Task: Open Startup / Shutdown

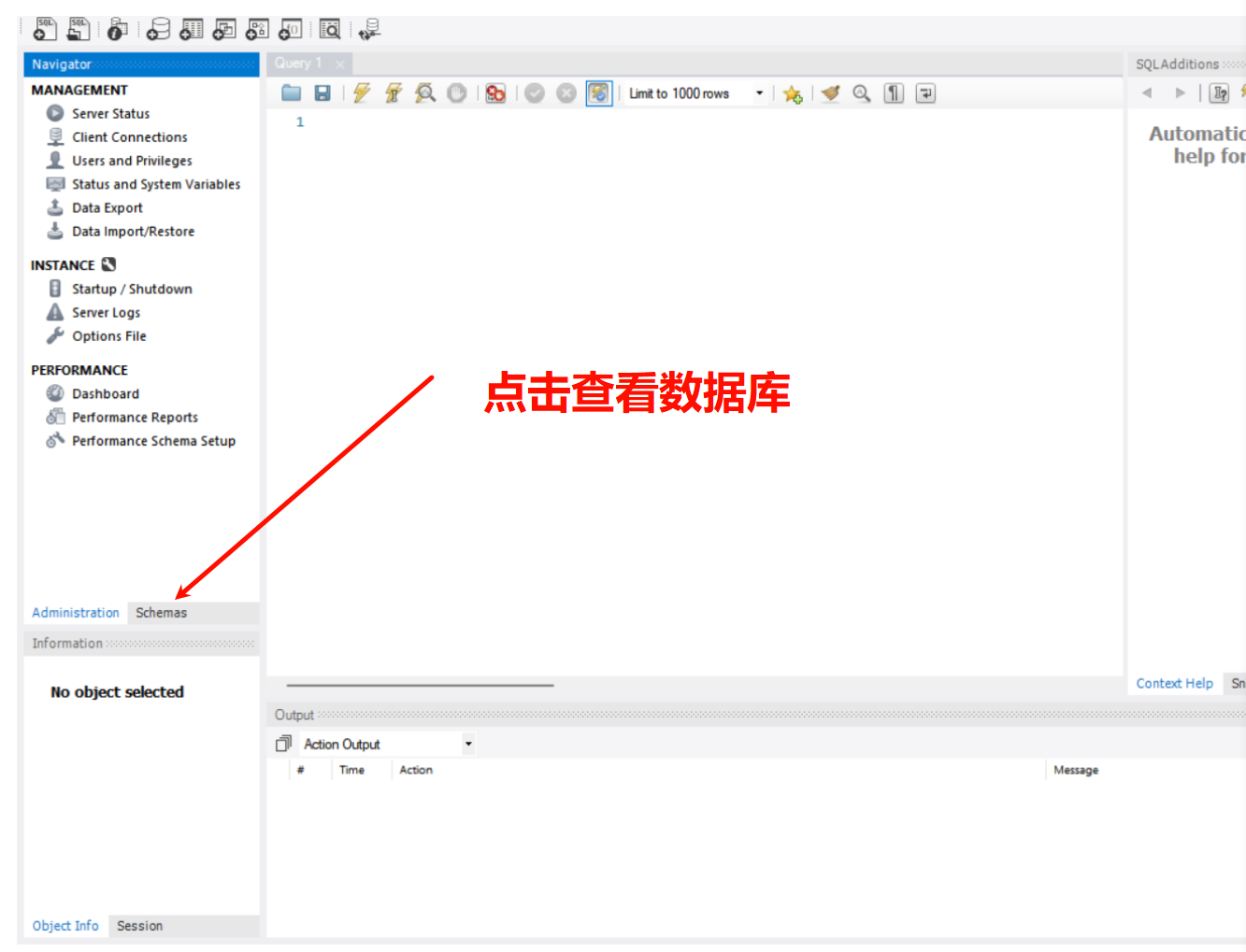Action: [x=132, y=289]
